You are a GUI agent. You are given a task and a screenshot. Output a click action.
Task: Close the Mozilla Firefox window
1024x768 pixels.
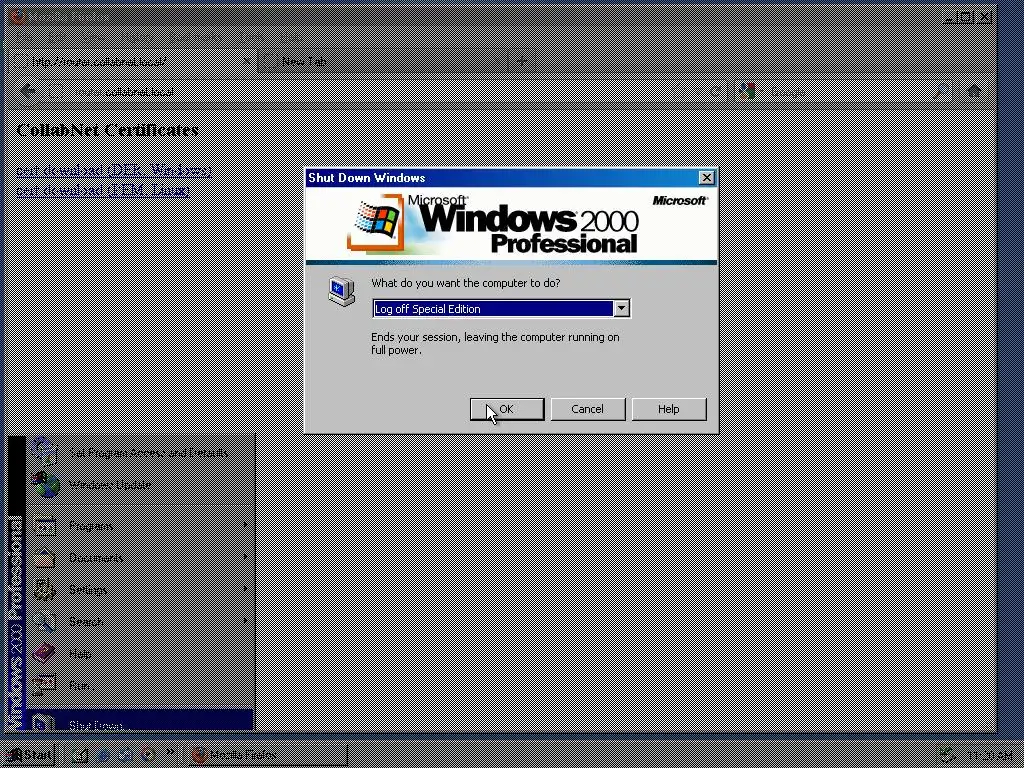[985, 16]
